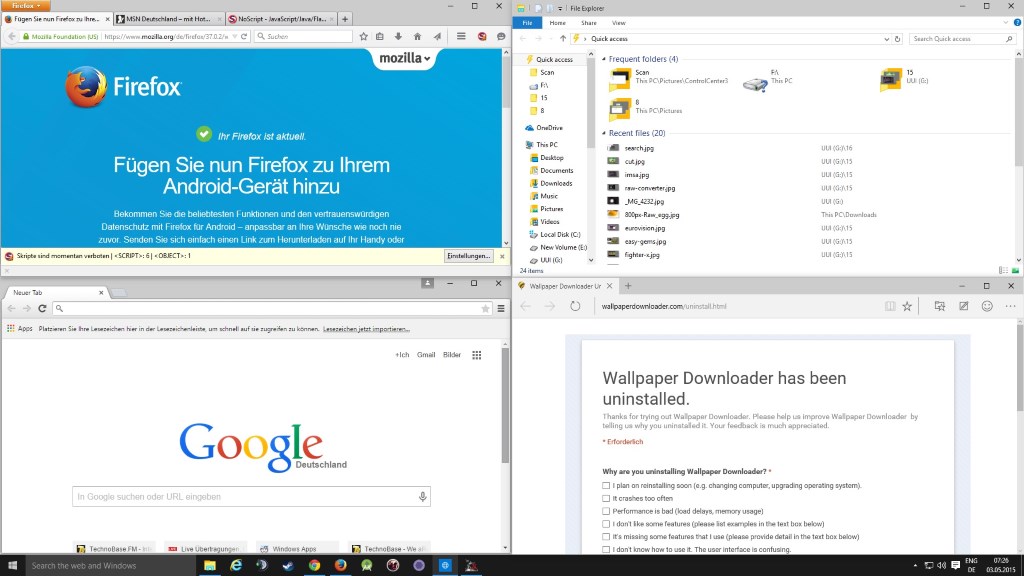
Task: Check 'I plan on reinstalling soon' option
Action: 606,485
